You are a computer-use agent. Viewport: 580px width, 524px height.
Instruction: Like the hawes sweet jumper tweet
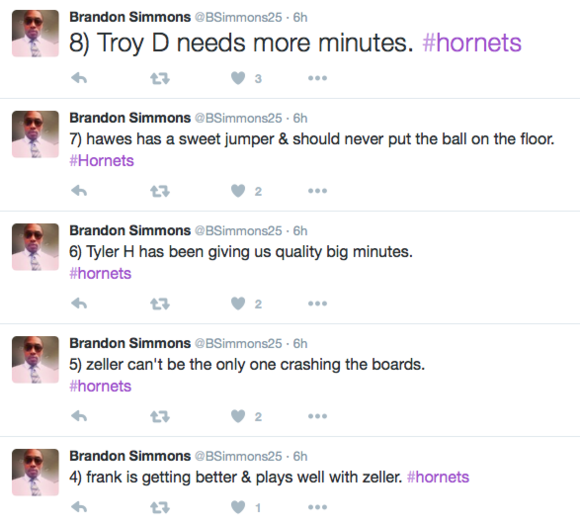(x=238, y=191)
